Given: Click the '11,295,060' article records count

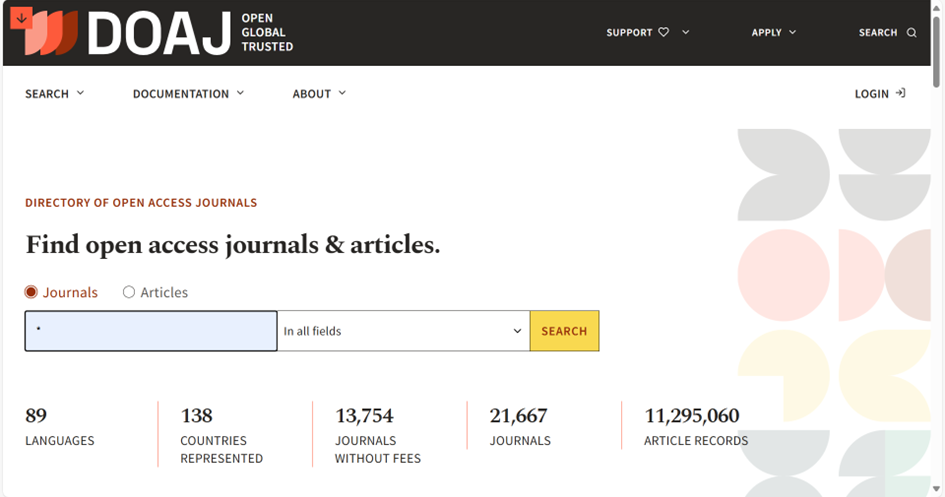Looking at the screenshot, I should [692, 416].
